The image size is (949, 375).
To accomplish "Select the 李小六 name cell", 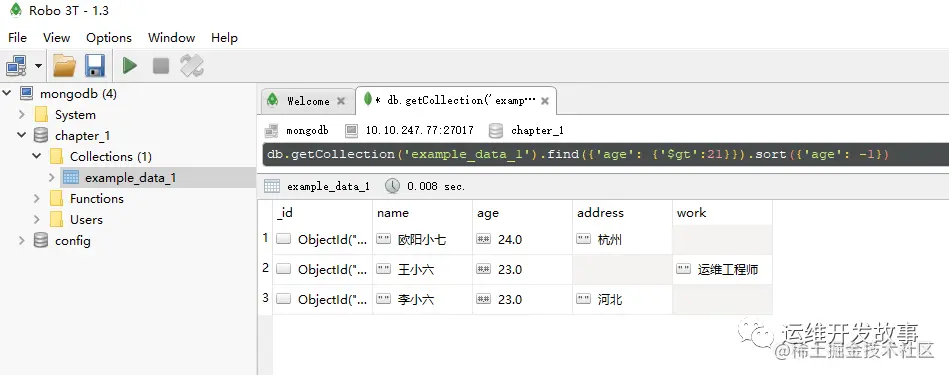I will coord(422,299).
